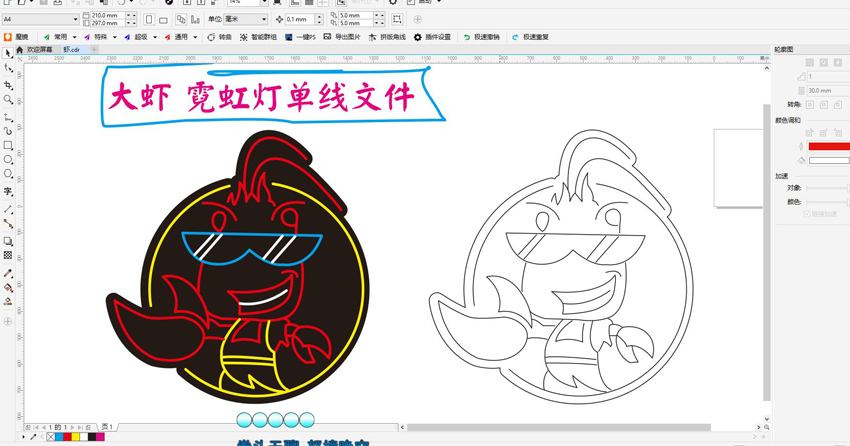850x446 pixels.
Task: Choose round corner style for 转角
Action: pos(823,105)
